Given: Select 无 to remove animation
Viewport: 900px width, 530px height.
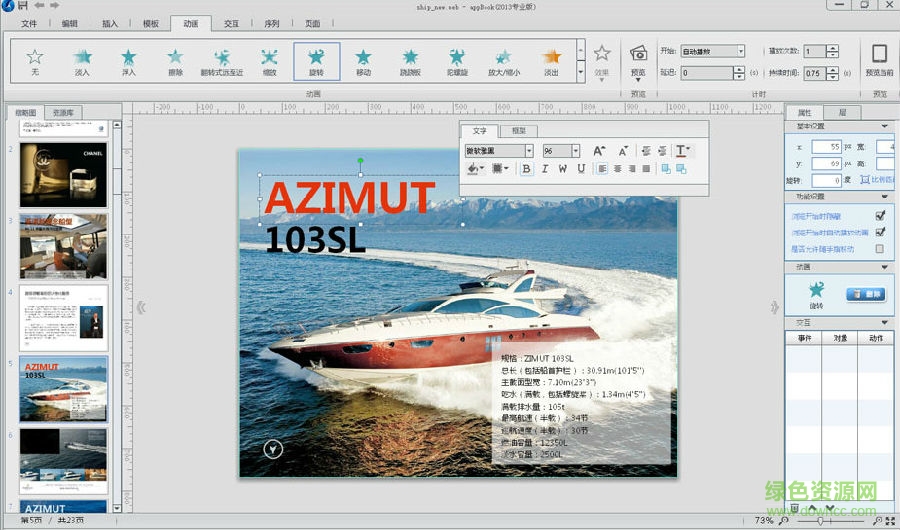Looking at the screenshot, I should 35,61.
